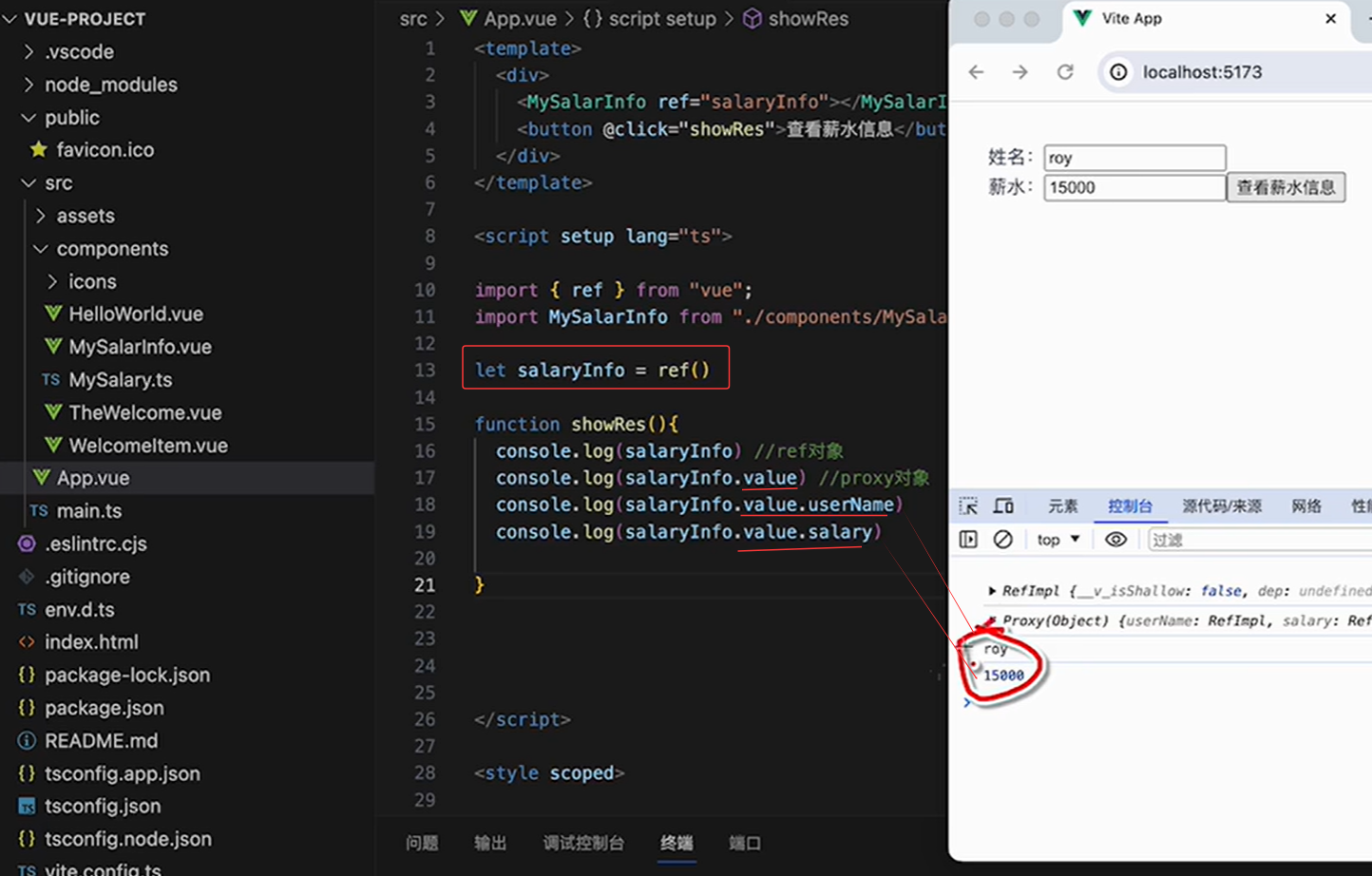The width and height of the screenshot is (1372, 876).
Task: Open favicon.ico star icon file
Action: 39,150
